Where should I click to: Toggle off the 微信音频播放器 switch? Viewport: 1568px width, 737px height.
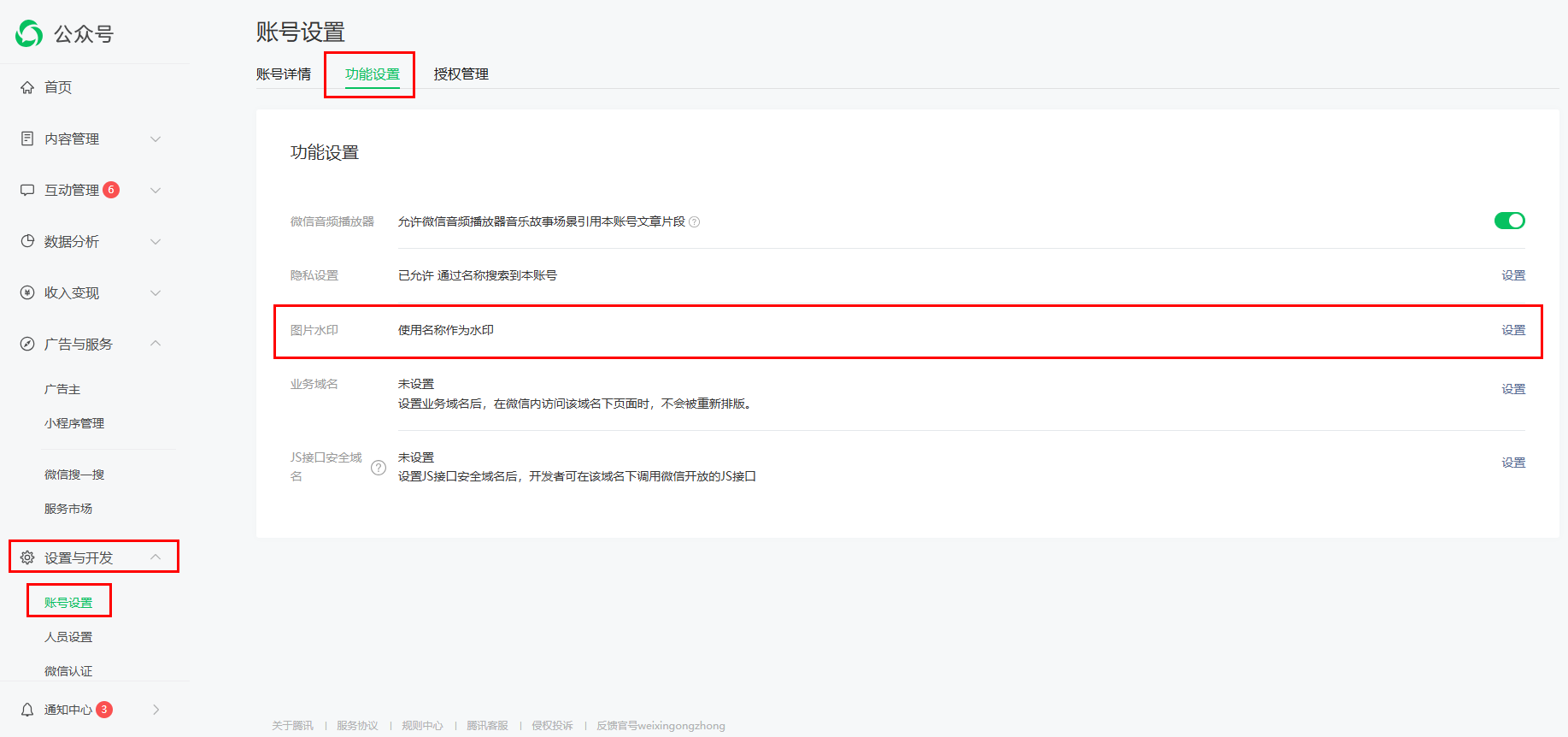pos(1509,221)
